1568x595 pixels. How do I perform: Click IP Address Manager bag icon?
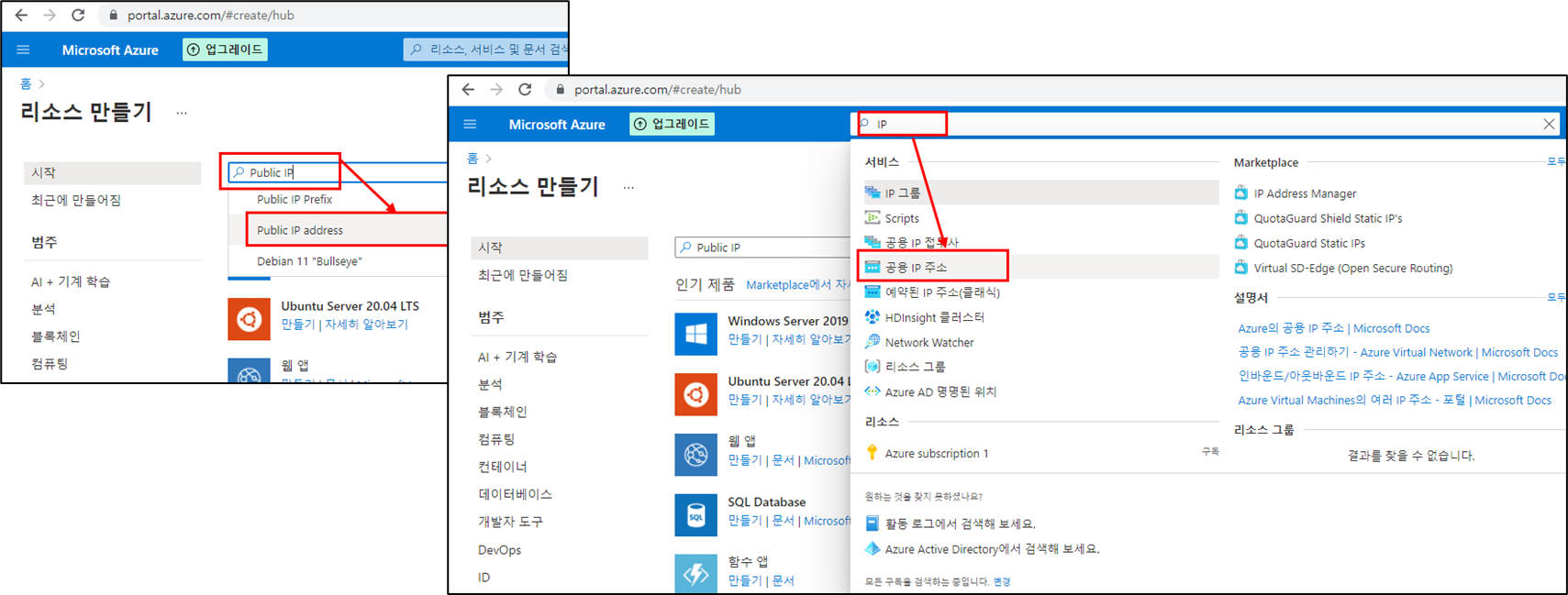tap(1241, 193)
